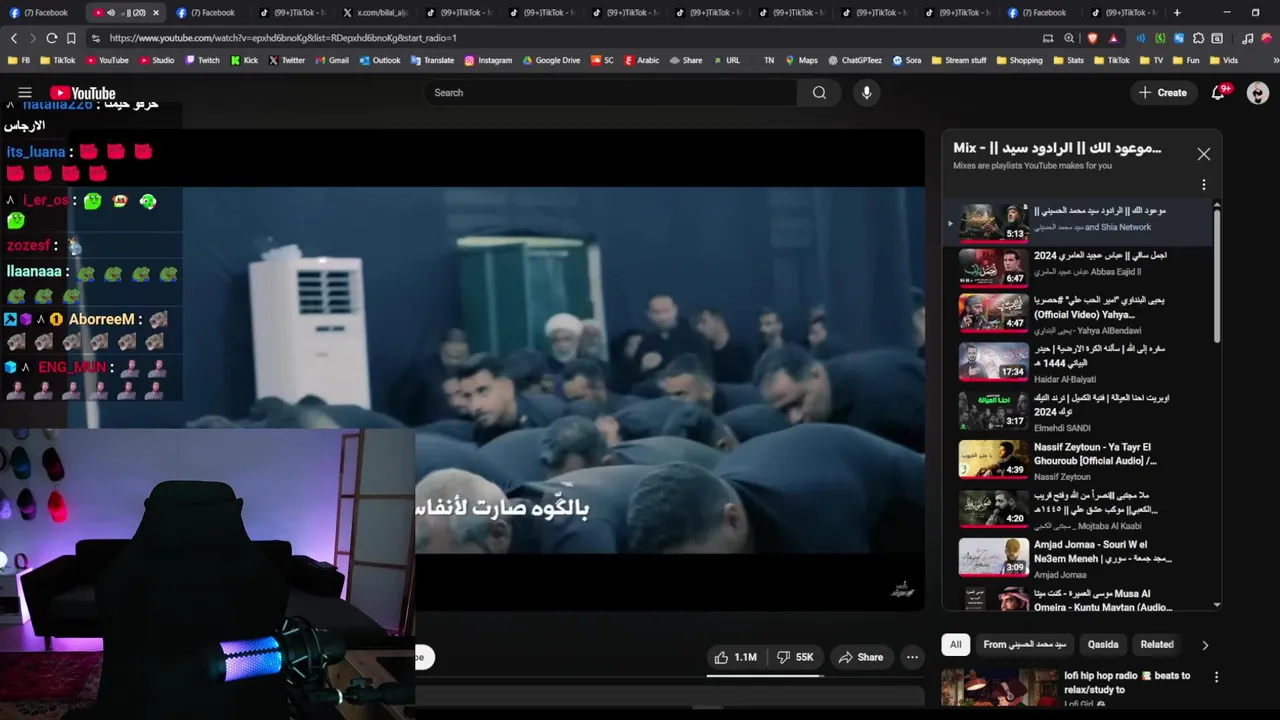Select the Qasida filter chip
The image size is (1280, 720).
pyautogui.click(x=1103, y=645)
